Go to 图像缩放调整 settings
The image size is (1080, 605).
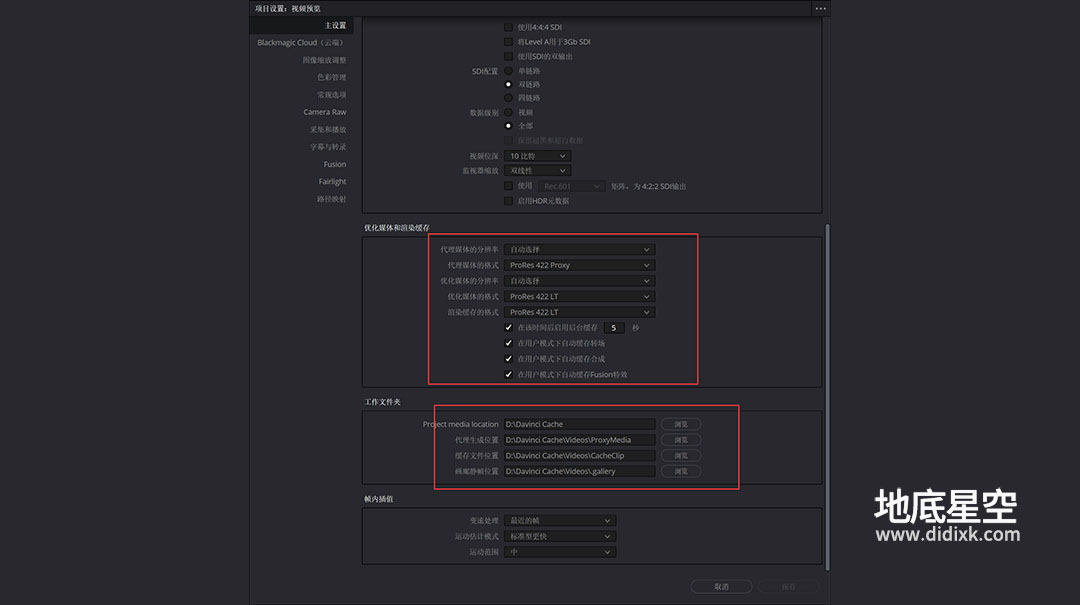(324, 60)
